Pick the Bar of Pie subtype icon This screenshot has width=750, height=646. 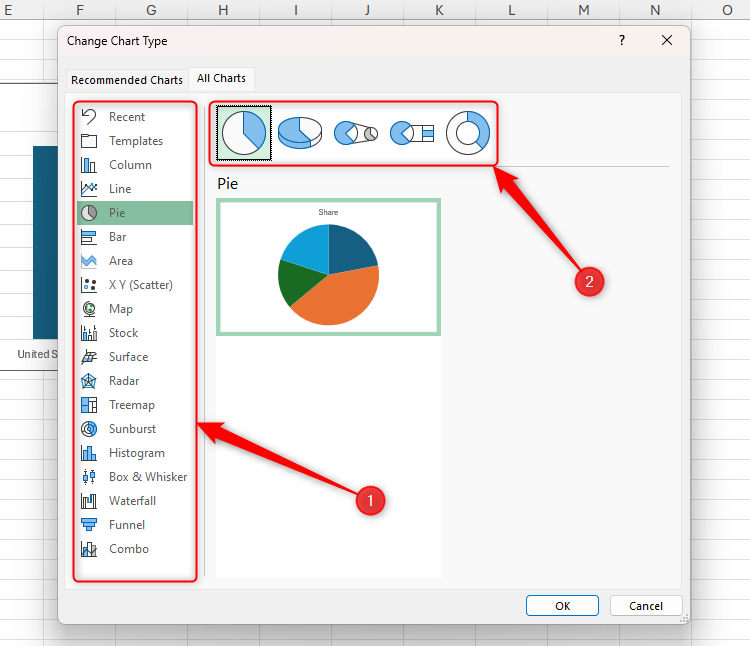pyautogui.click(x=410, y=133)
